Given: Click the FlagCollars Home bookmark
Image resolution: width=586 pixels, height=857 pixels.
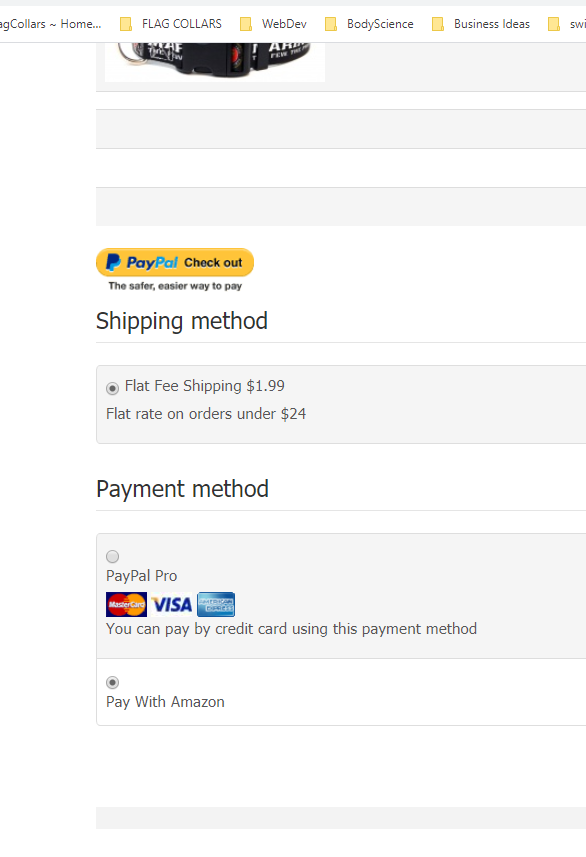Looking at the screenshot, I should [50, 24].
